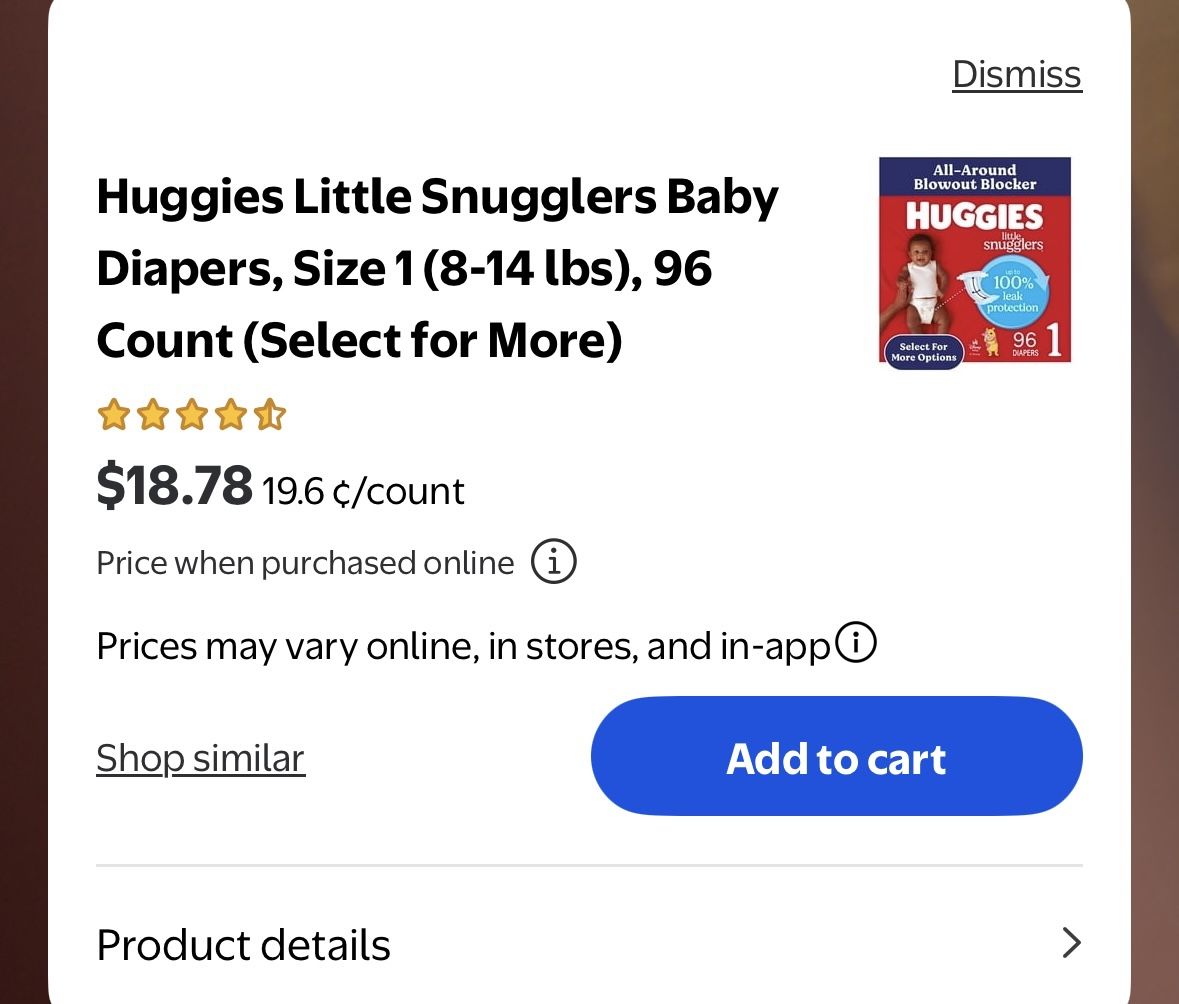Expand Product details with the right chevron
The height and width of the screenshot is (1004, 1179).
click(x=1071, y=943)
